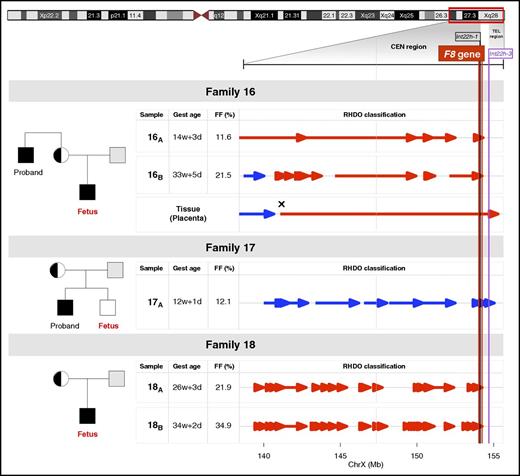Select sample label 18A
Screen dimensions: 520x476
[155, 387]
